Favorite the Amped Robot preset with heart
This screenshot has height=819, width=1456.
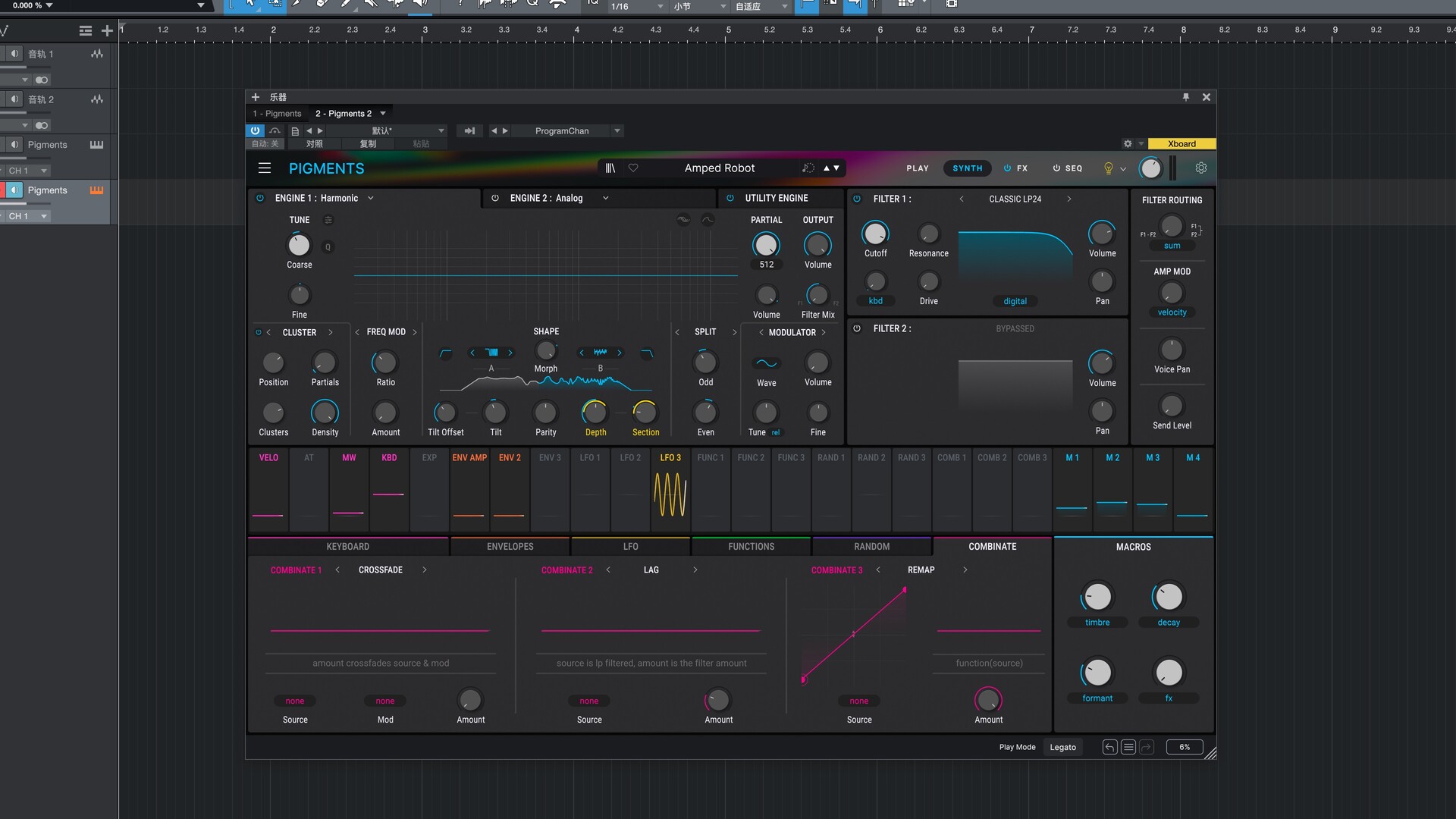pos(633,168)
